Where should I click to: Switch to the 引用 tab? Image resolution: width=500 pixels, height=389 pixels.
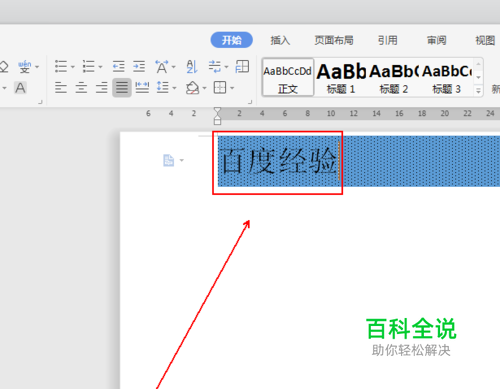388,40
